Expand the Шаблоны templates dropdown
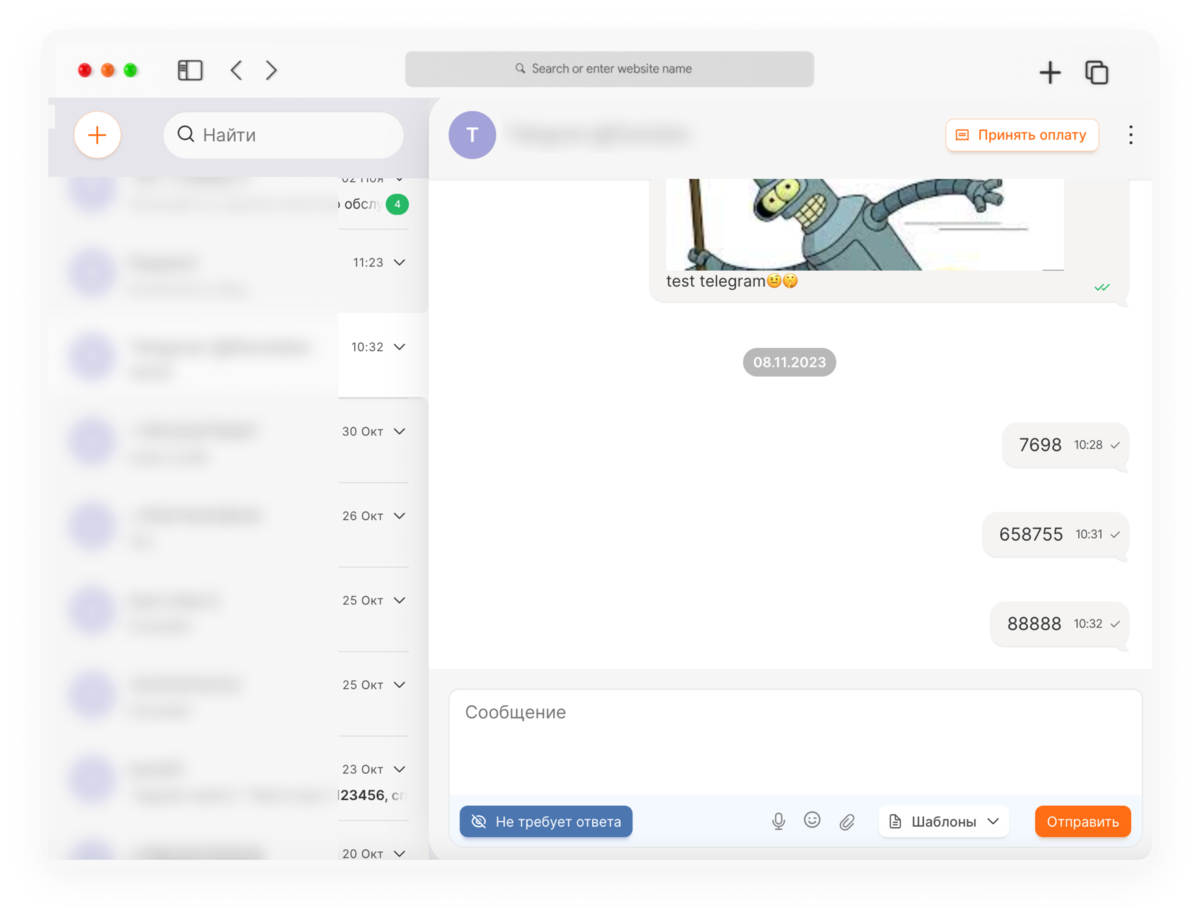Image resolution: width=1200 pixels, height=920 pixels. pyautogui.click(x=944, y=822)
